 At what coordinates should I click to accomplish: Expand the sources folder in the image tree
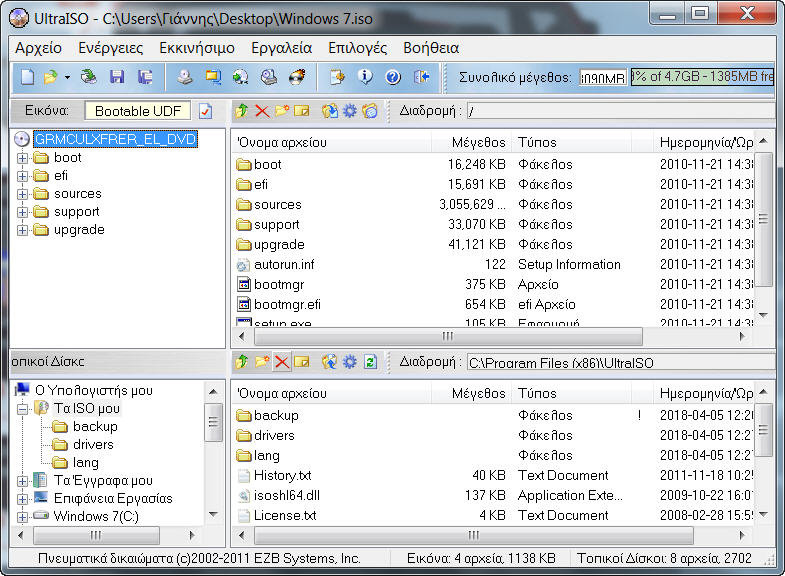coord(23,194)
